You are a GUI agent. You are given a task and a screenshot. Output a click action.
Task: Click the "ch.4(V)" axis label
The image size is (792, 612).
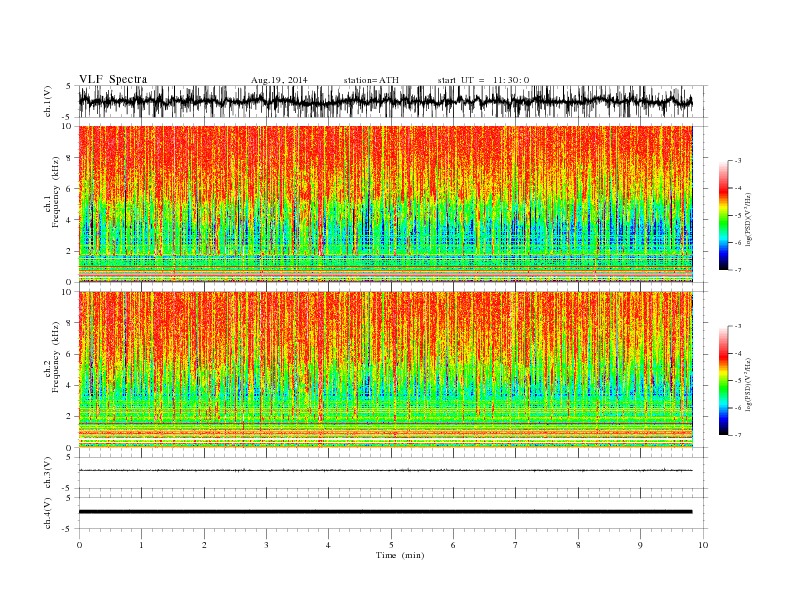tap(48, 513)
